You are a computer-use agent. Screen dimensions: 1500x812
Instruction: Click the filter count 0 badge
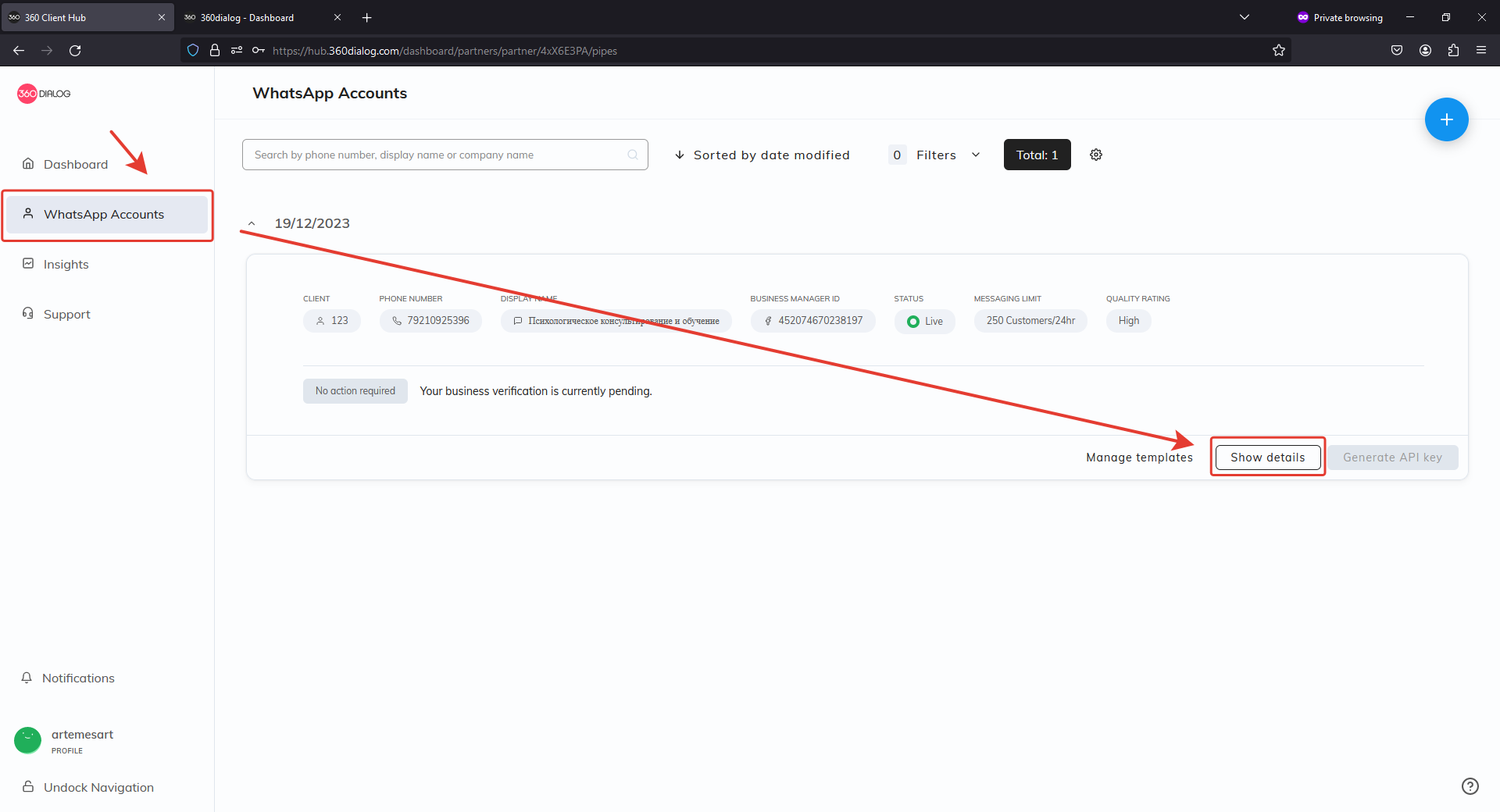[x=897, y=155]
